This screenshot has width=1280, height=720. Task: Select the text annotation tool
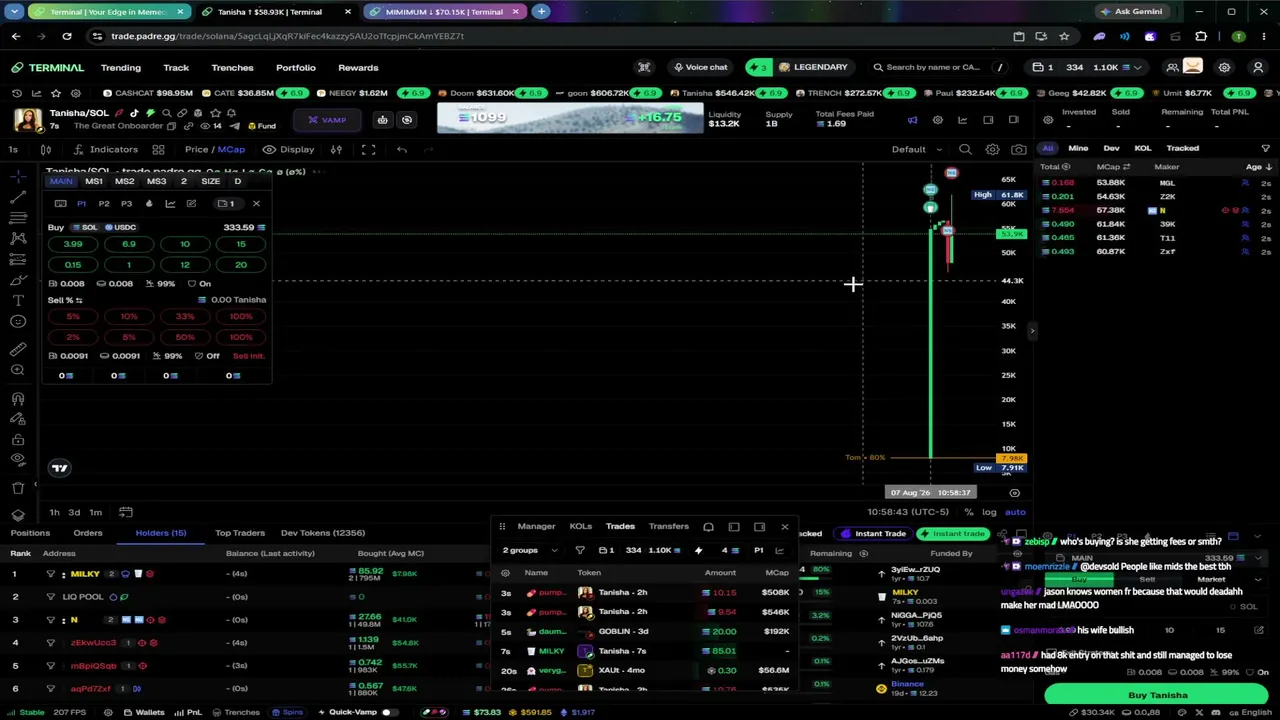pos(18,300)
